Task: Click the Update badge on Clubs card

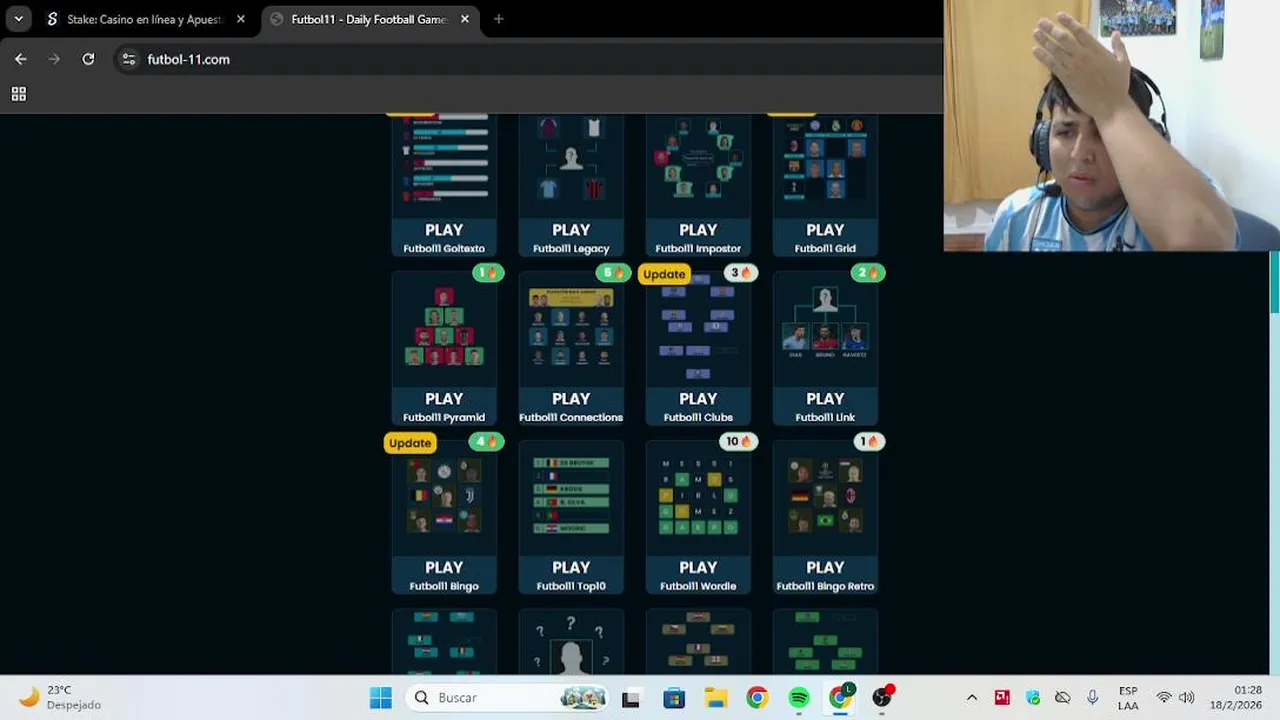Action: tap(664, 274)
